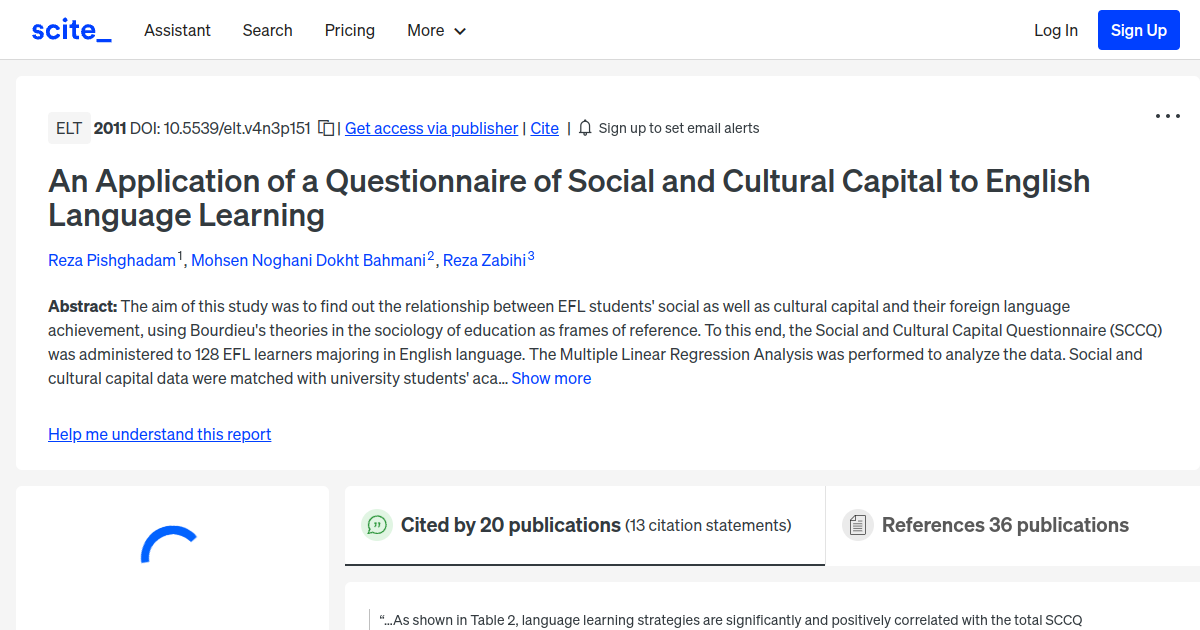Click Log In
The image size is (1200, 630).
(x=1056, y=30)
